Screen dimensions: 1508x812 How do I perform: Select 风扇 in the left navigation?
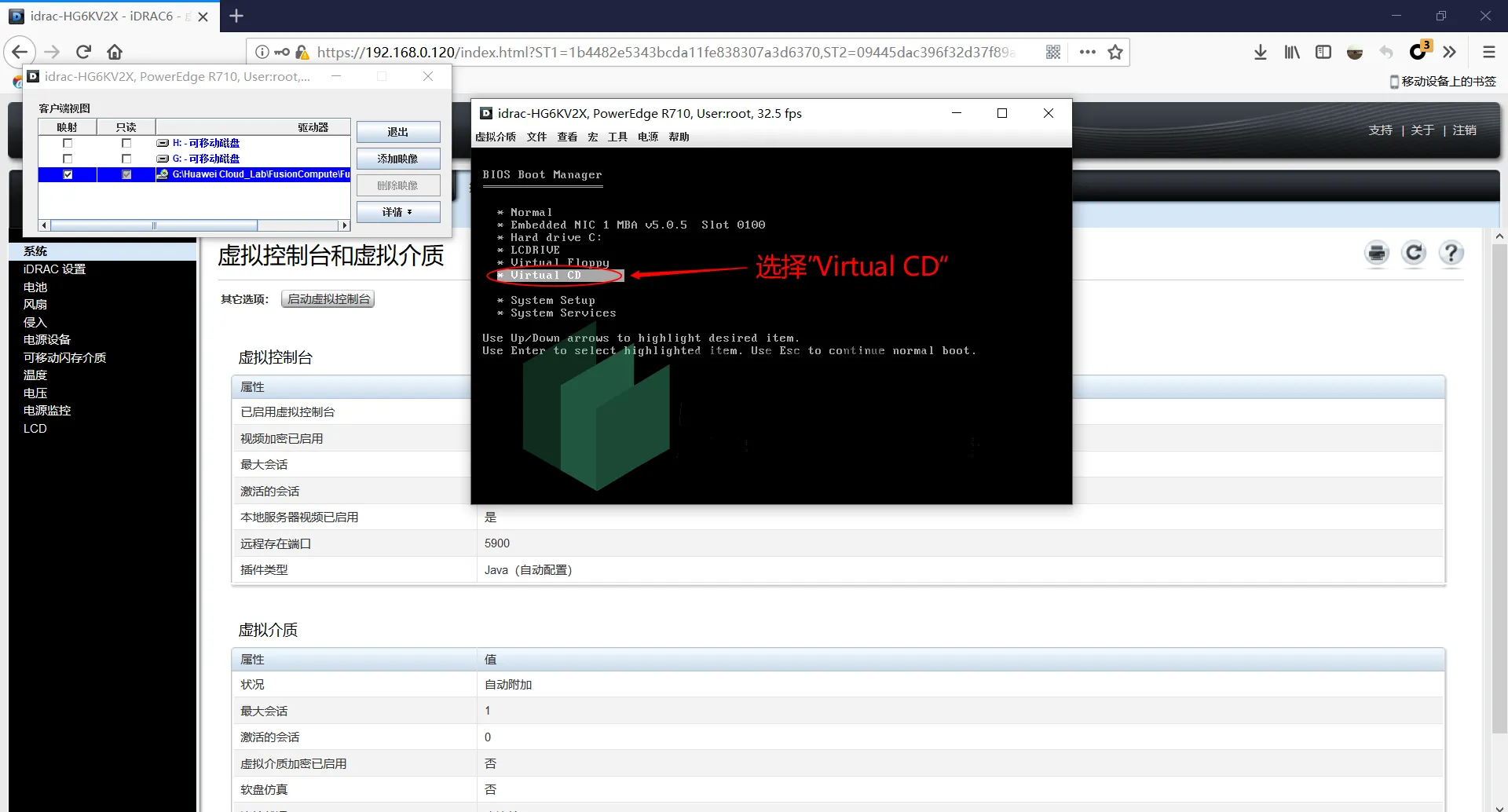pos(35,304)
